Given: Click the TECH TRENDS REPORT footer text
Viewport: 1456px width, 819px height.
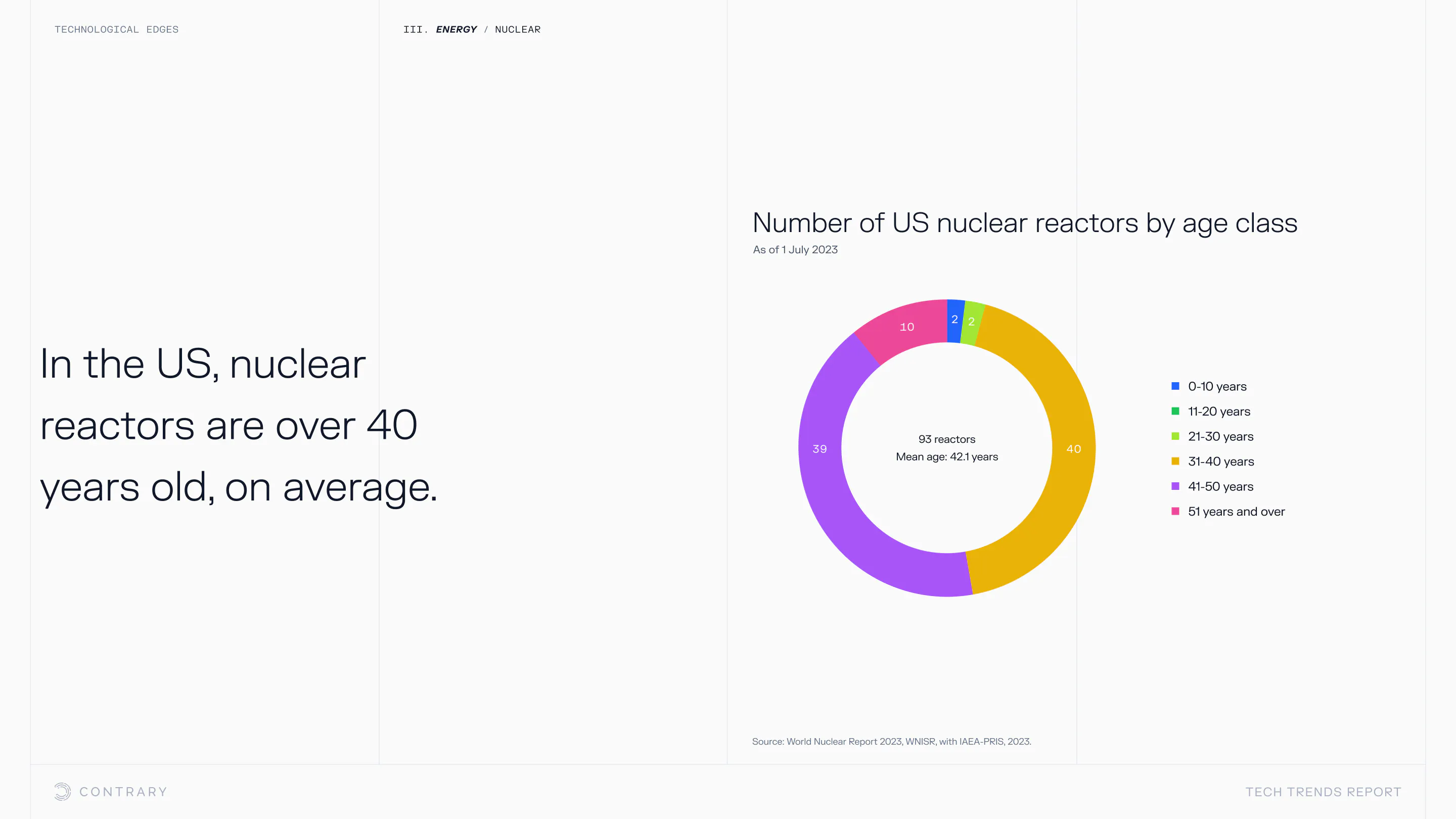Looking at the screenshot, I should [x=1323, y=792].
